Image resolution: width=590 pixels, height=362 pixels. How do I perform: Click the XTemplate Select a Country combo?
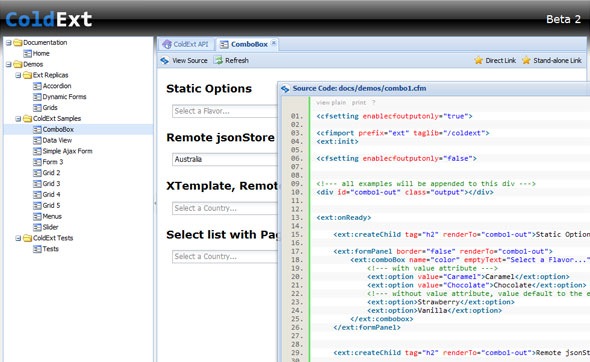coord(225,208)
